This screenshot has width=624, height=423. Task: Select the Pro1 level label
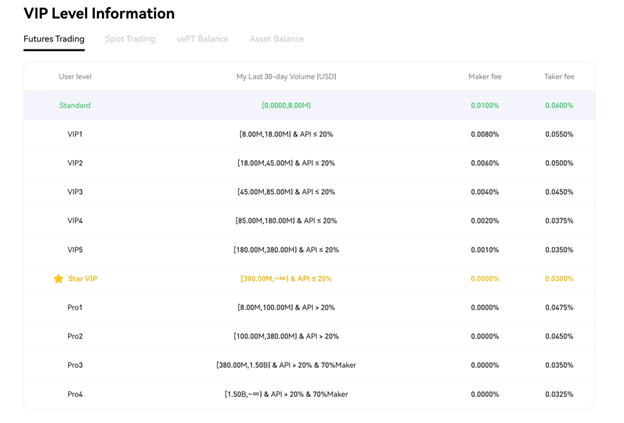click(75, 308)
